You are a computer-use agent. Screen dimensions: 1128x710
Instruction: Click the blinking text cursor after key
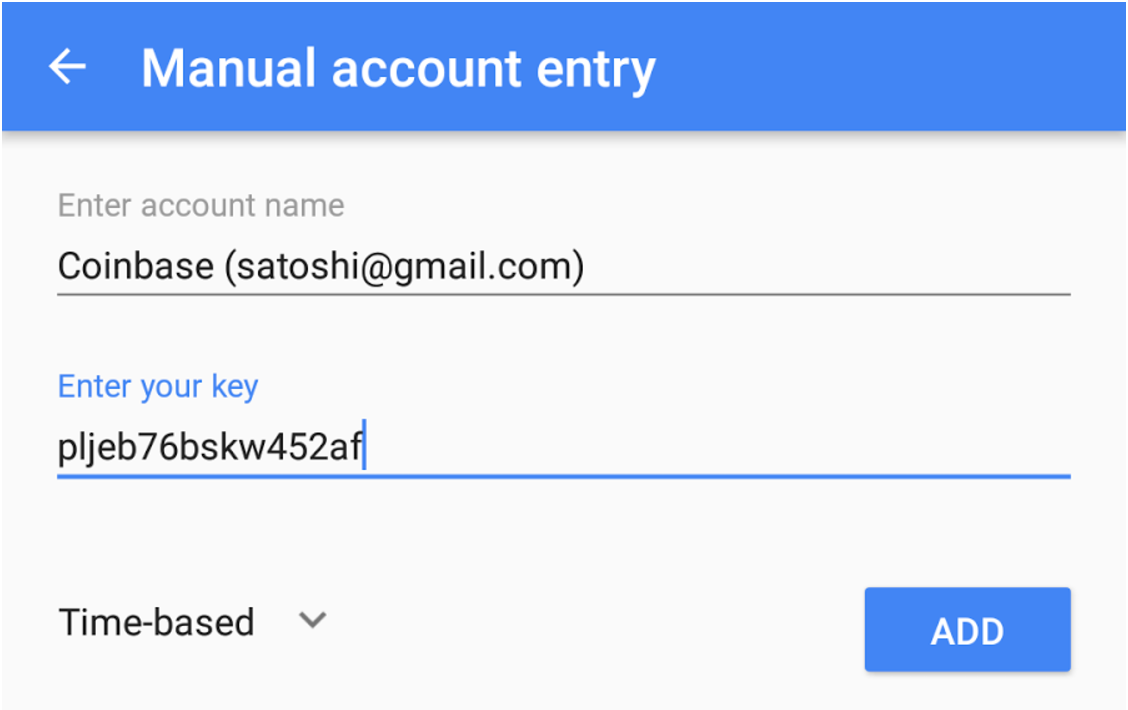(x=365, y=445)
